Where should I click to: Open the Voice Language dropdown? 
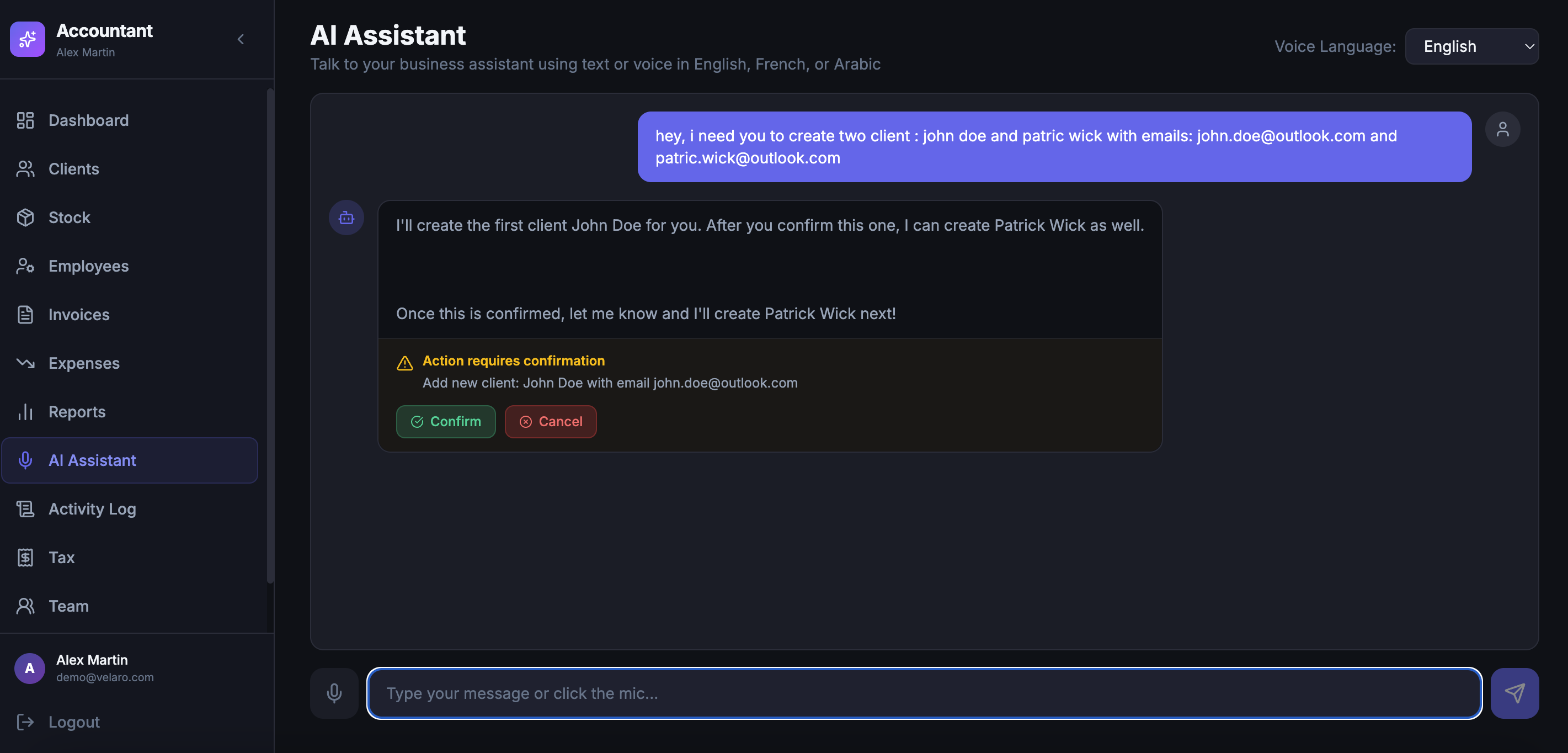point(1471,46)
